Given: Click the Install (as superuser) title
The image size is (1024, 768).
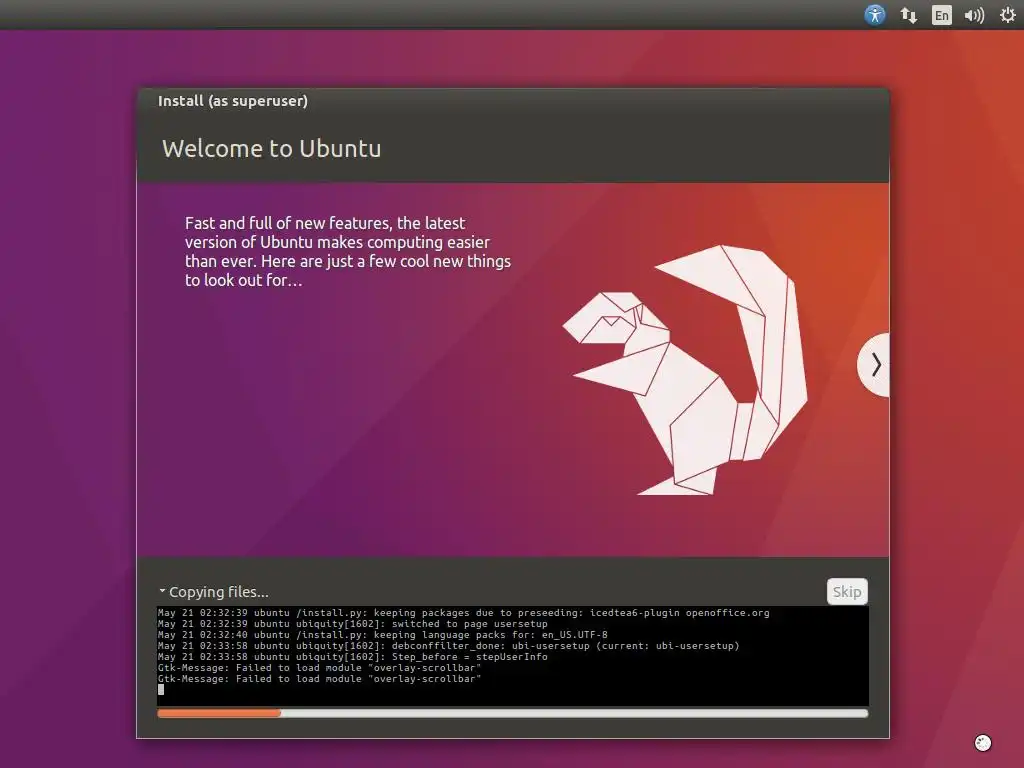Looking at the screenshot, I should (x=232, y=101).
